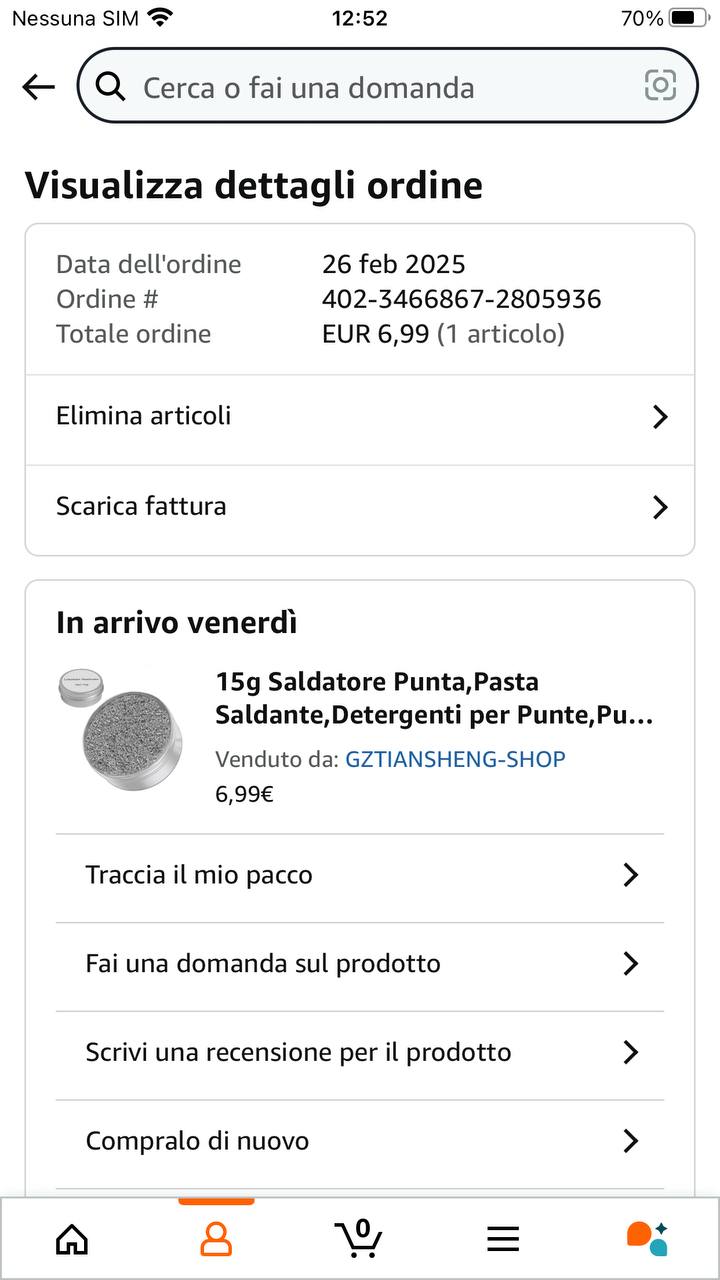The image size is (720, 1280).
Task: Go to Home tab icon
Action: pos(72,1239)
